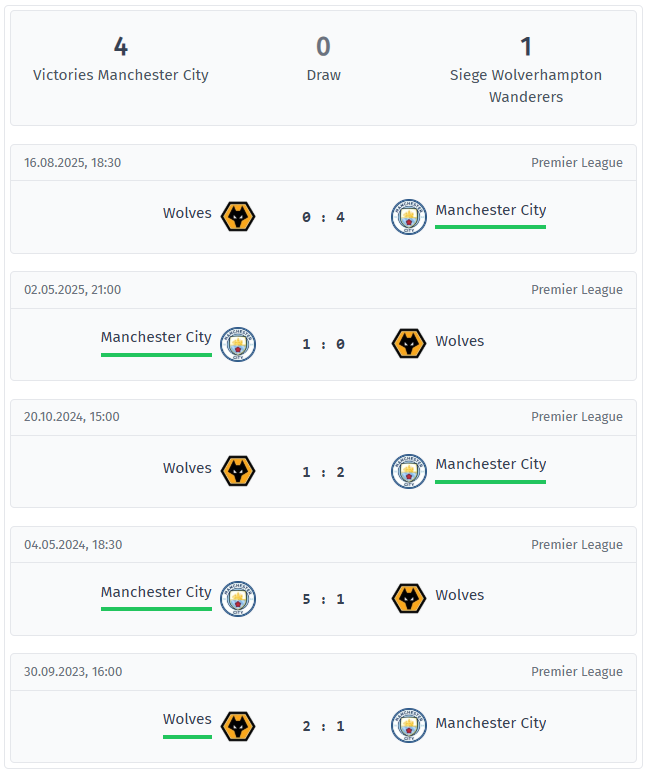Click the 02.05.2025, 21:00 date header
Screen dimensions: 647x775
(x=73, y=290)
